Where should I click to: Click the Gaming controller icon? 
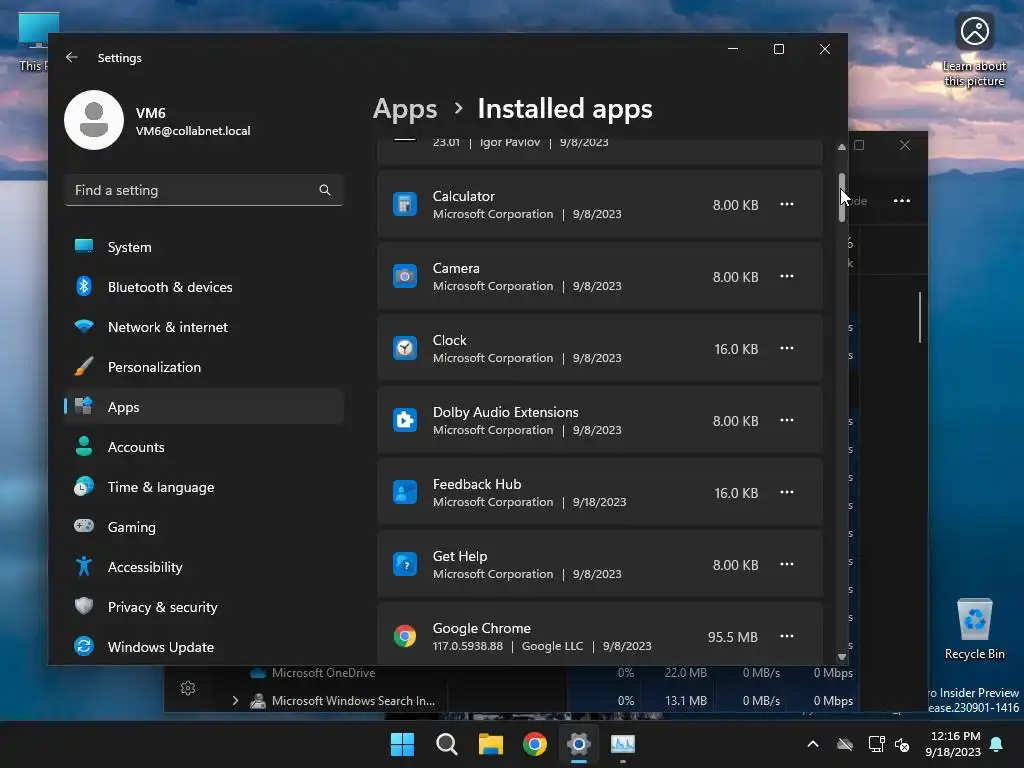pyautogui.click(x=84, y=525)
